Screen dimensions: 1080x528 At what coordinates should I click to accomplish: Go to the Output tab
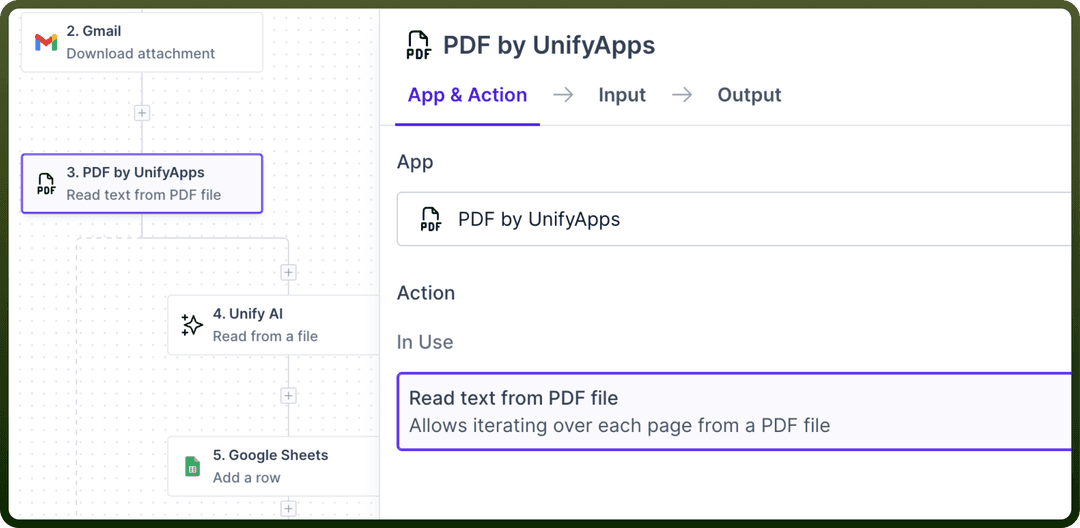click(x=749, y=95)
